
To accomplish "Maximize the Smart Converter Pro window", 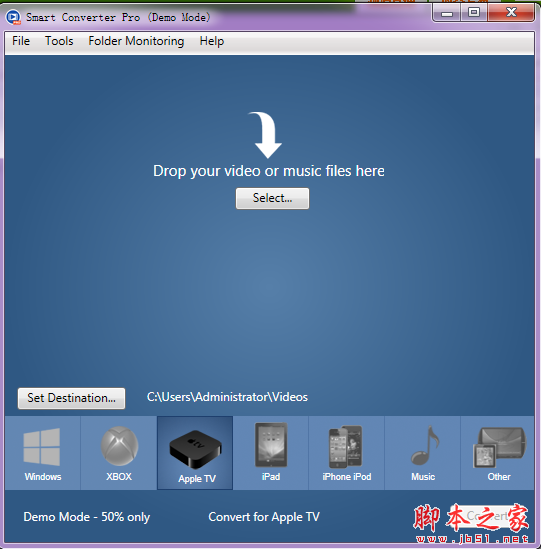I will tap(474, 13).
